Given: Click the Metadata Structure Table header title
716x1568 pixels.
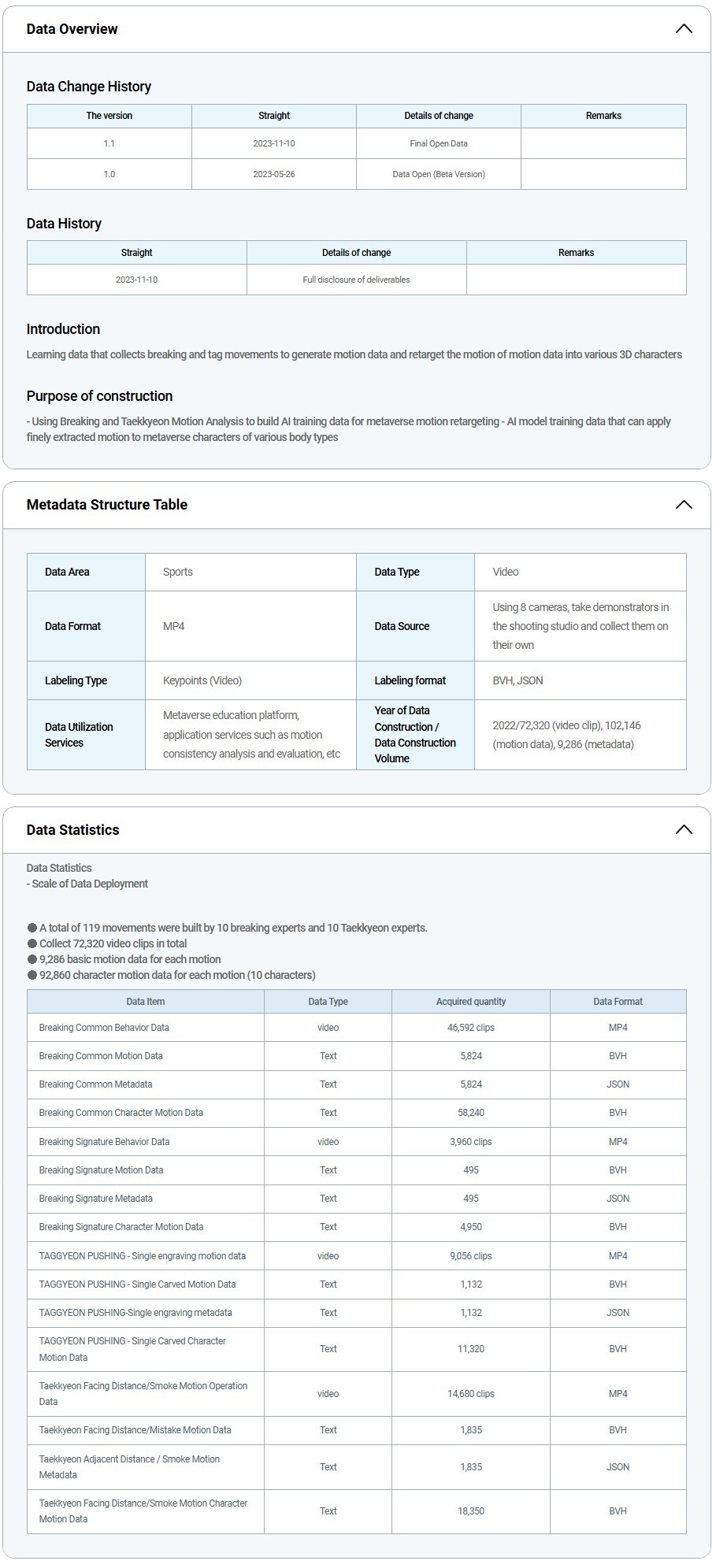Looking at the screenshot, I should [106, 505].
